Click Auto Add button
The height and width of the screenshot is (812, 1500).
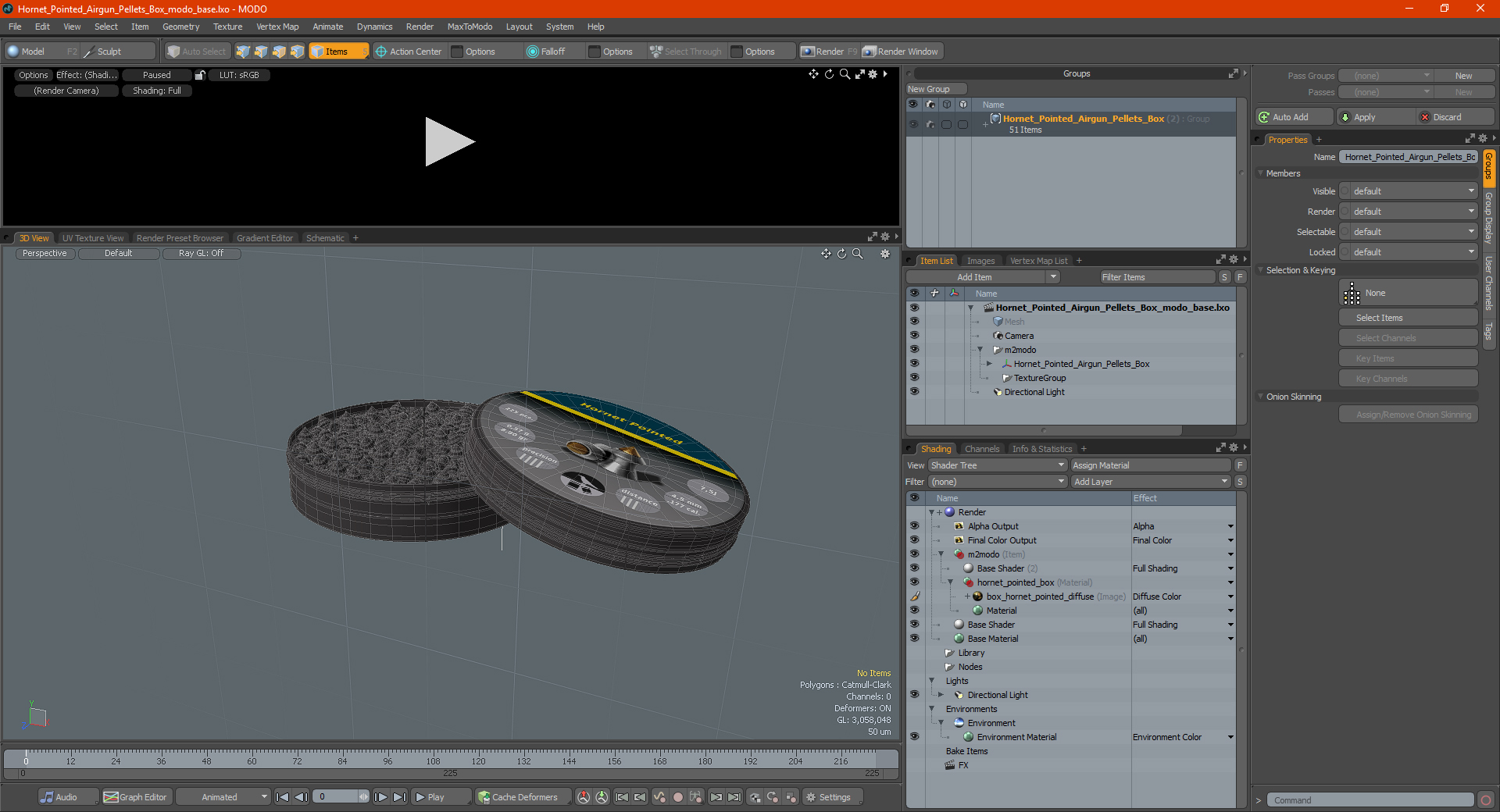click(1294, 117)
